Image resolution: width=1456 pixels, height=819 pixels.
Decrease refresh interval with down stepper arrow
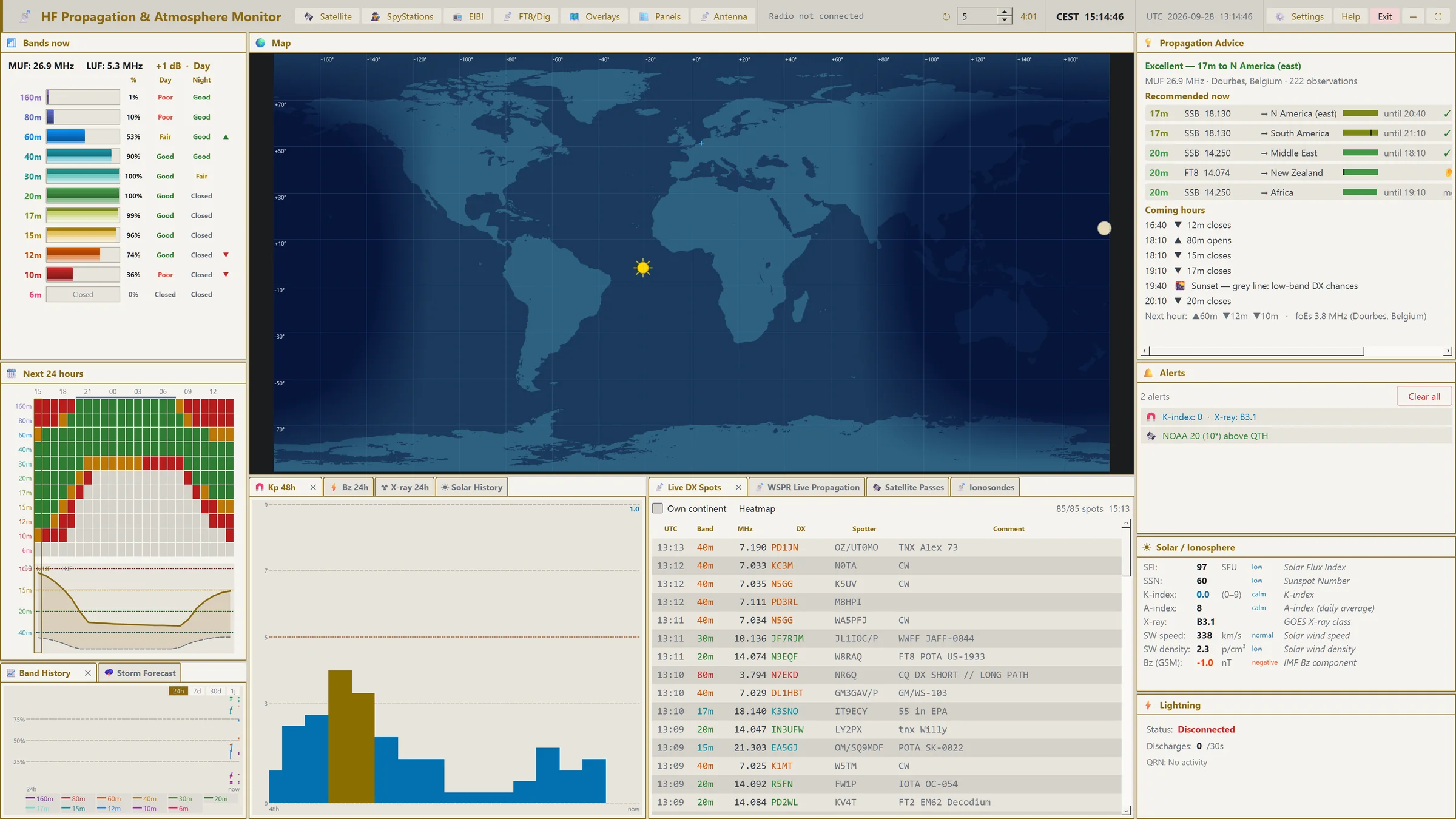click(1005, 21)
